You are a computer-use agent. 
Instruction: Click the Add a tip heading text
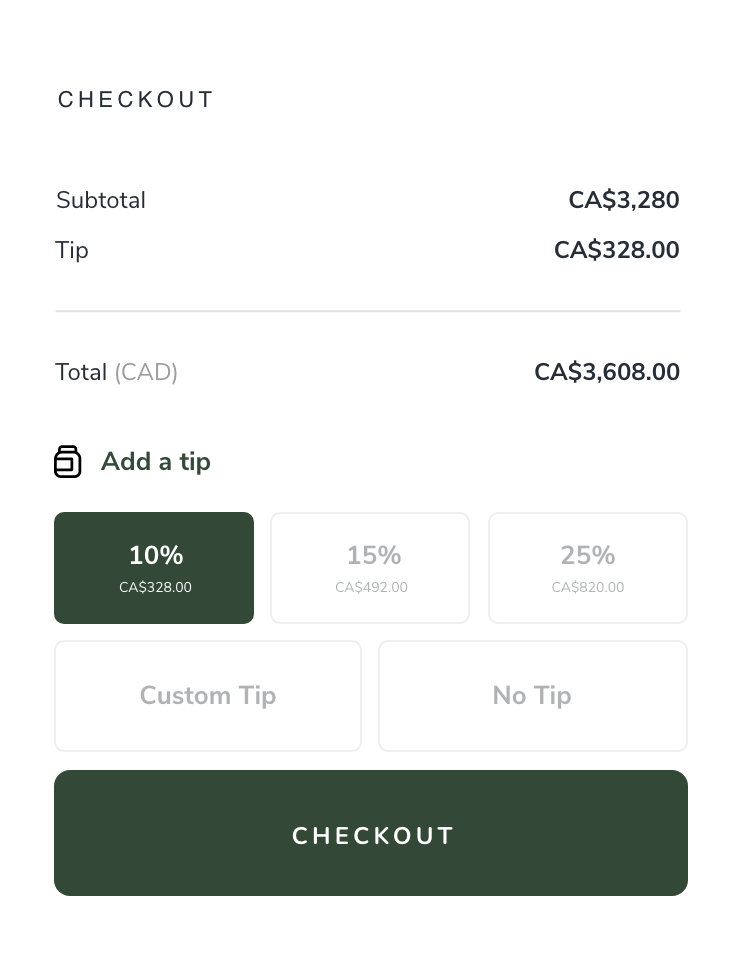(156, 461)
